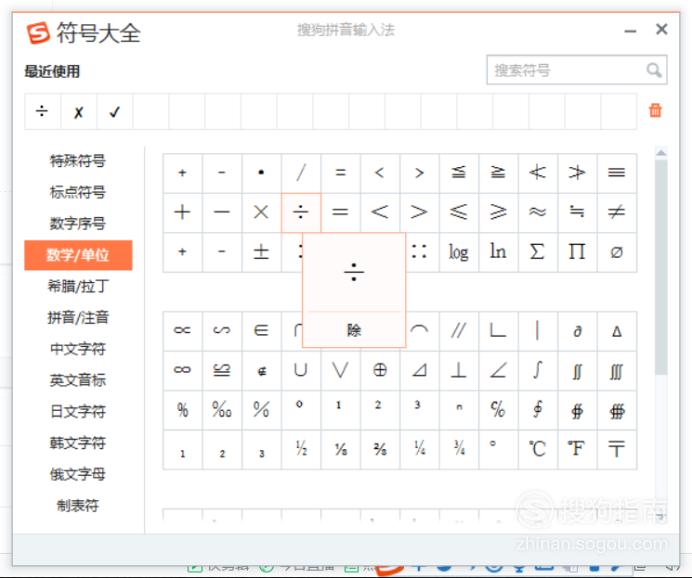Insert the log symbol

click(x=459, y=252)
